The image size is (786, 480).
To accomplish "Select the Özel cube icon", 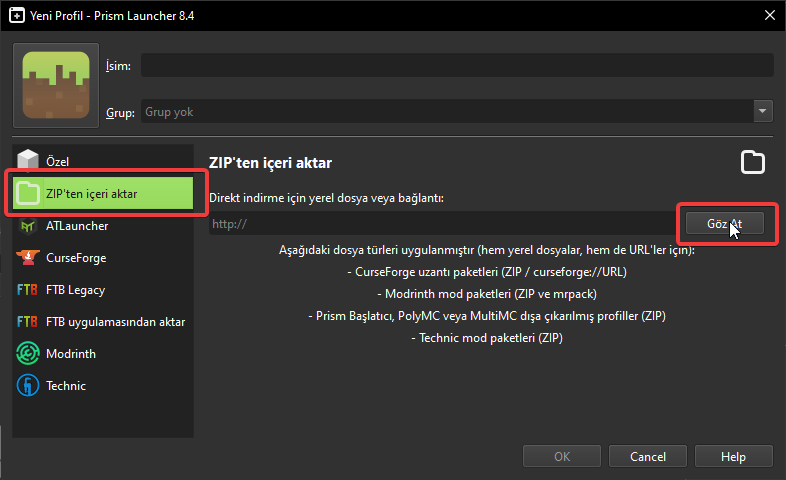I will pyautogui.click(x=28, y=161).
